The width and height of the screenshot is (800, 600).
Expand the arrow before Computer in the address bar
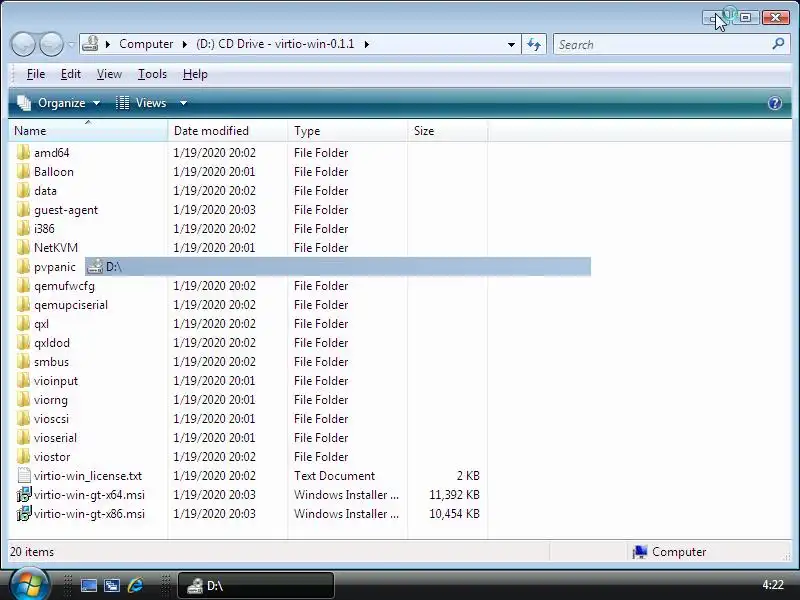pyautogui.click(x=108, y=44)
